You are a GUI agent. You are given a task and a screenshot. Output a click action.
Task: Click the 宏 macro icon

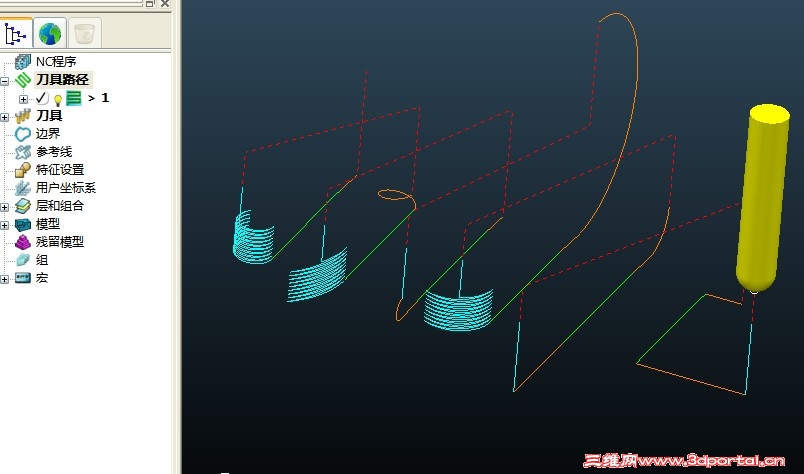23,278
